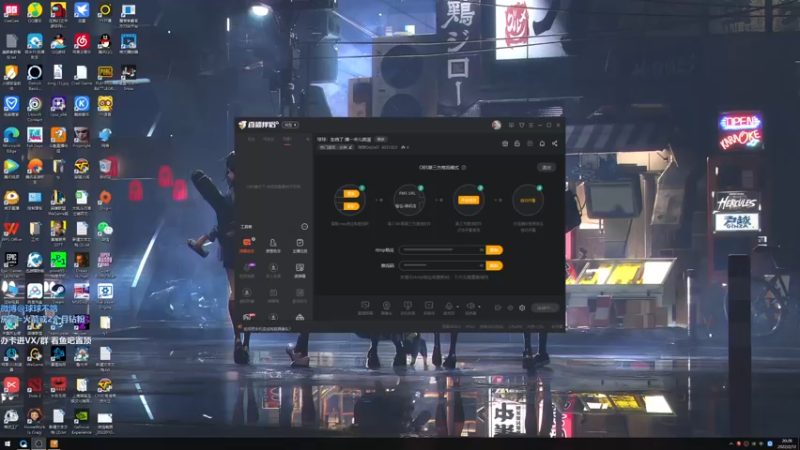Click the camera source icon in bottom toolbar
This screenshot has width=800, height=450.
[386, 307]
